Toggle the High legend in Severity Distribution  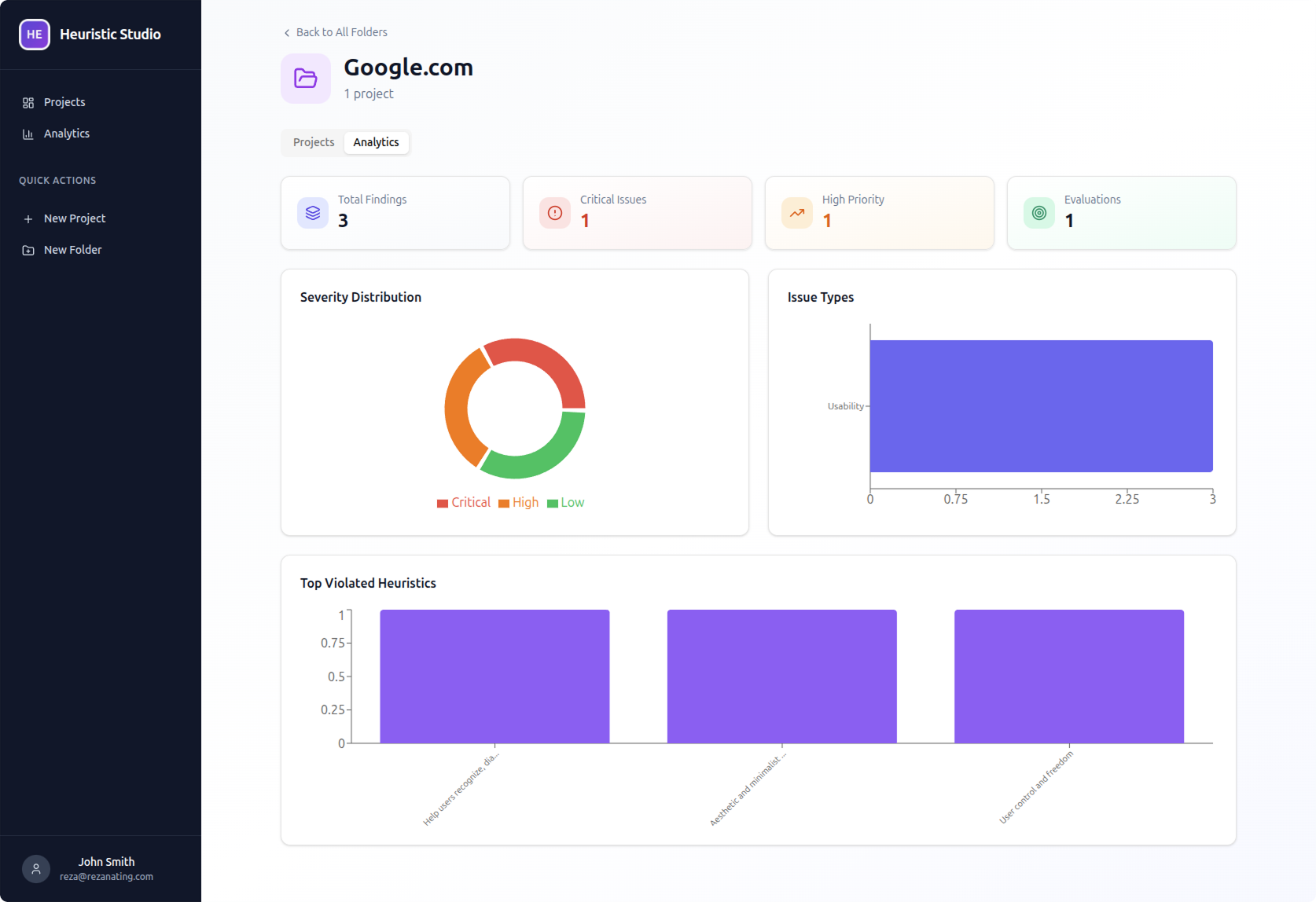coord(518,502)
